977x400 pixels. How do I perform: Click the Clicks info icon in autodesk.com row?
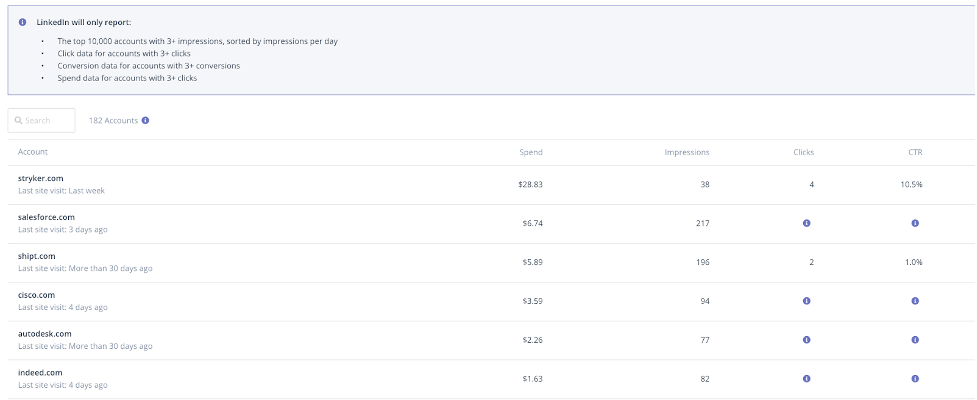806,340
